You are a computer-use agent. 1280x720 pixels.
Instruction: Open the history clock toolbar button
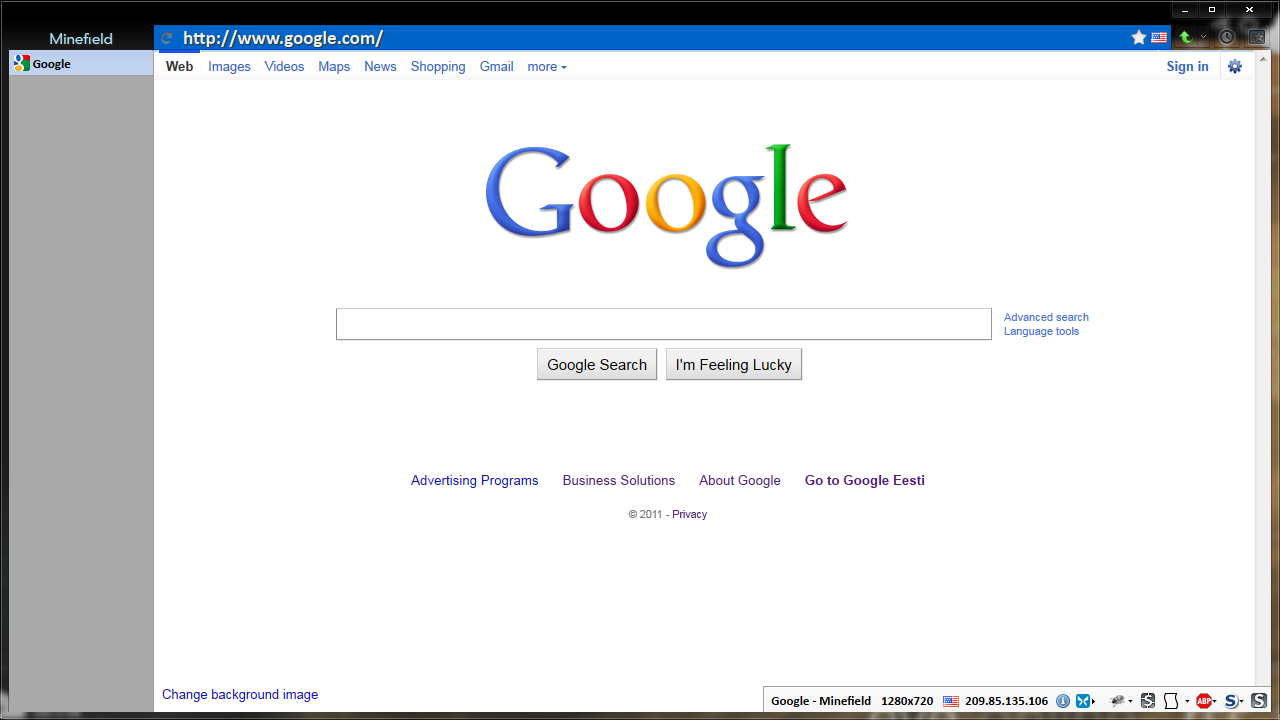1227,37
